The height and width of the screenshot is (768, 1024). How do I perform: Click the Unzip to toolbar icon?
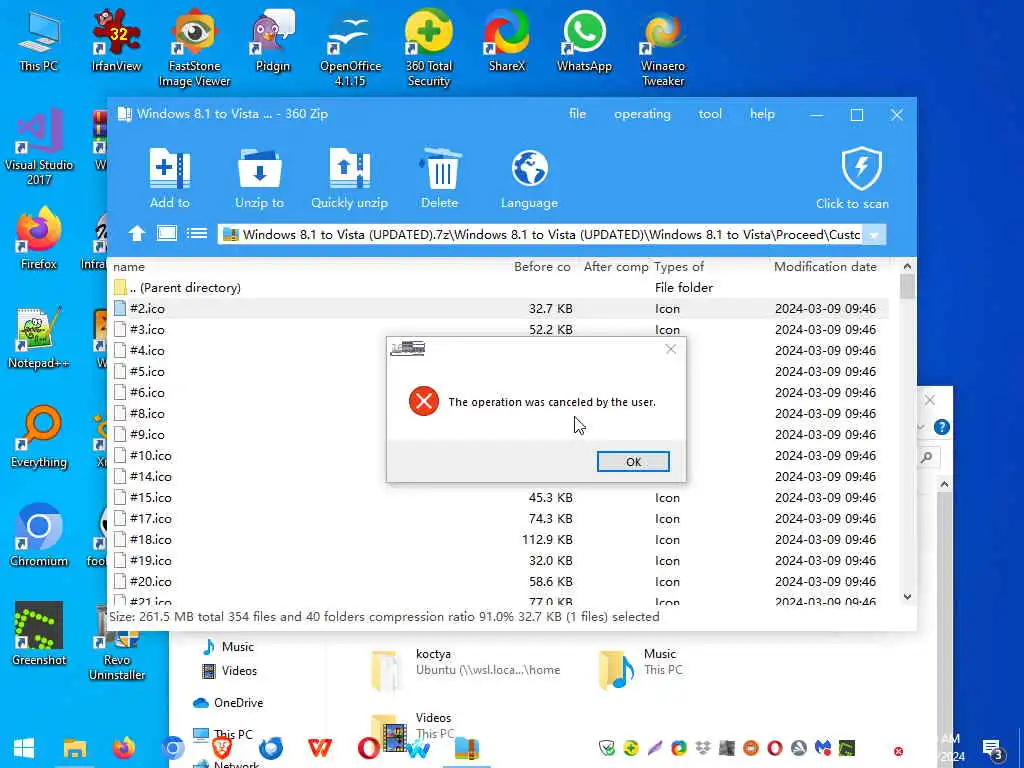259,168
